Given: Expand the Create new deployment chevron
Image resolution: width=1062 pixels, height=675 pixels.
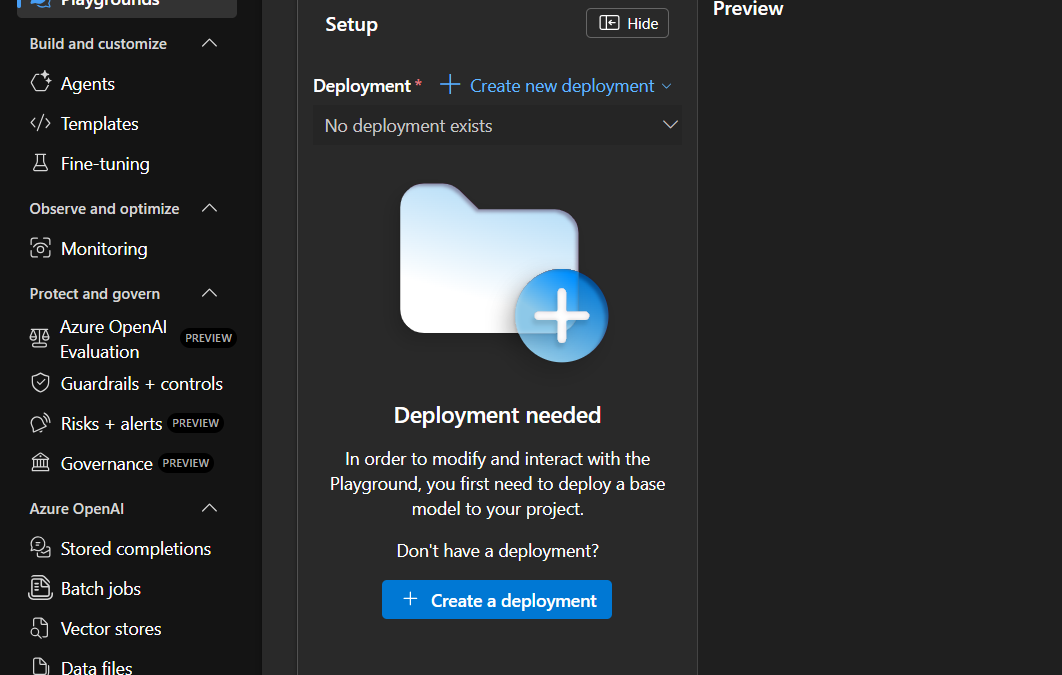Looking at the screenshot, I should (x=666, y=86).
